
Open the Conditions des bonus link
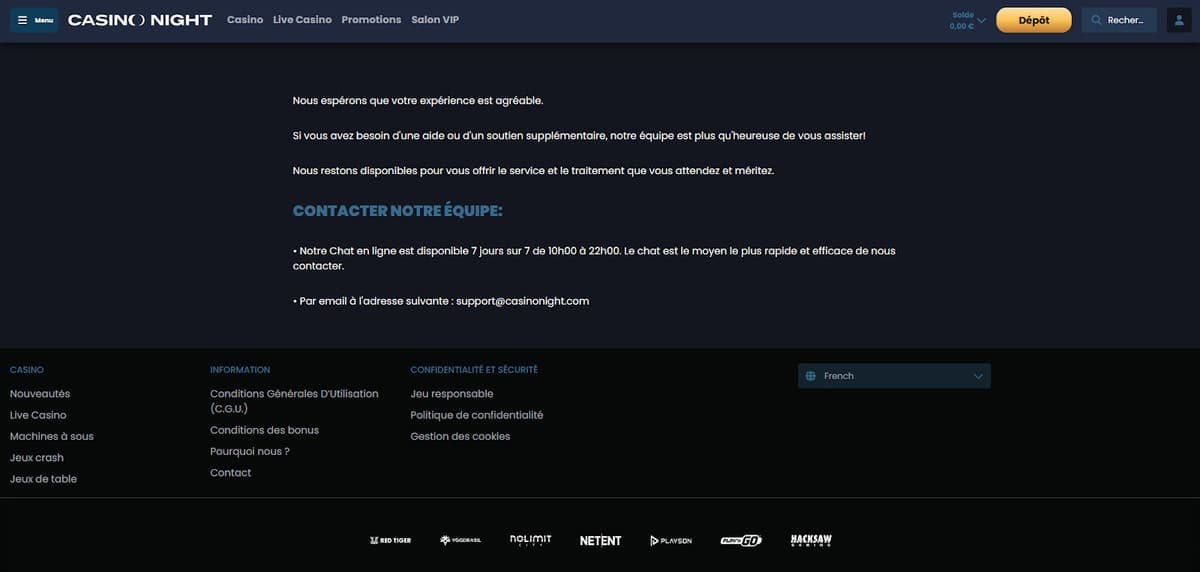pyautogui.click(x=264, y=430)
